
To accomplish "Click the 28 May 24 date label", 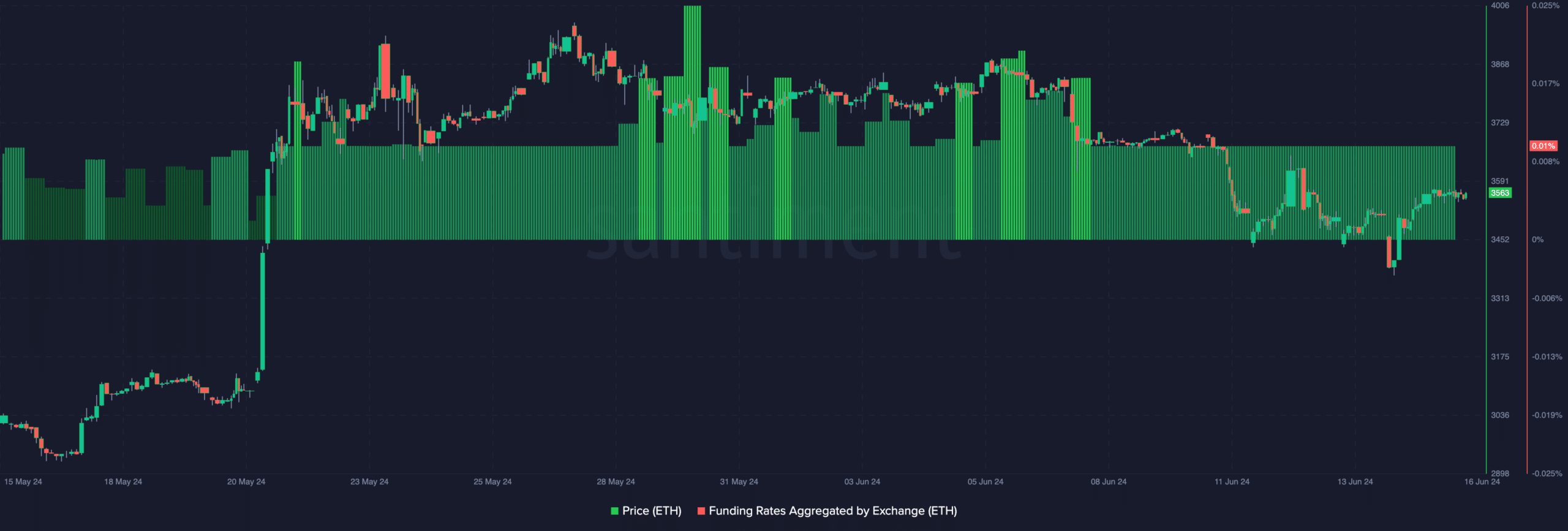I will point(616,481).
